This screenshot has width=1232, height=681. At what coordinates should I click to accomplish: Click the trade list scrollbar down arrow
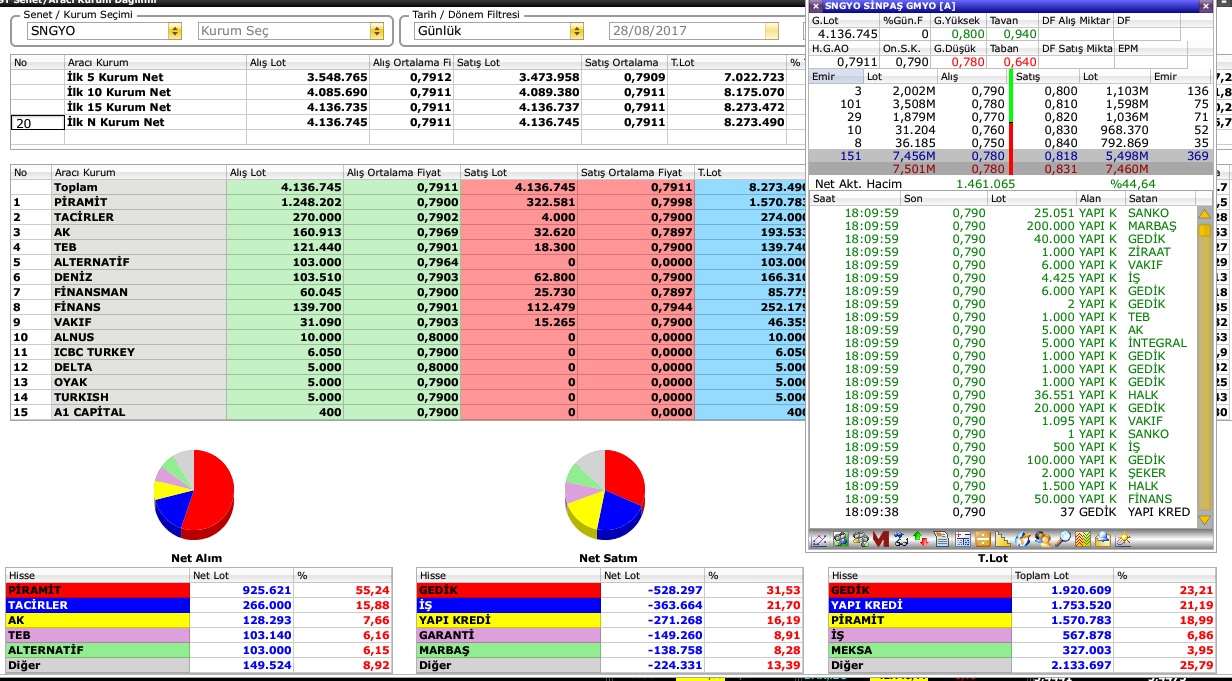[x=1204, y=518]
